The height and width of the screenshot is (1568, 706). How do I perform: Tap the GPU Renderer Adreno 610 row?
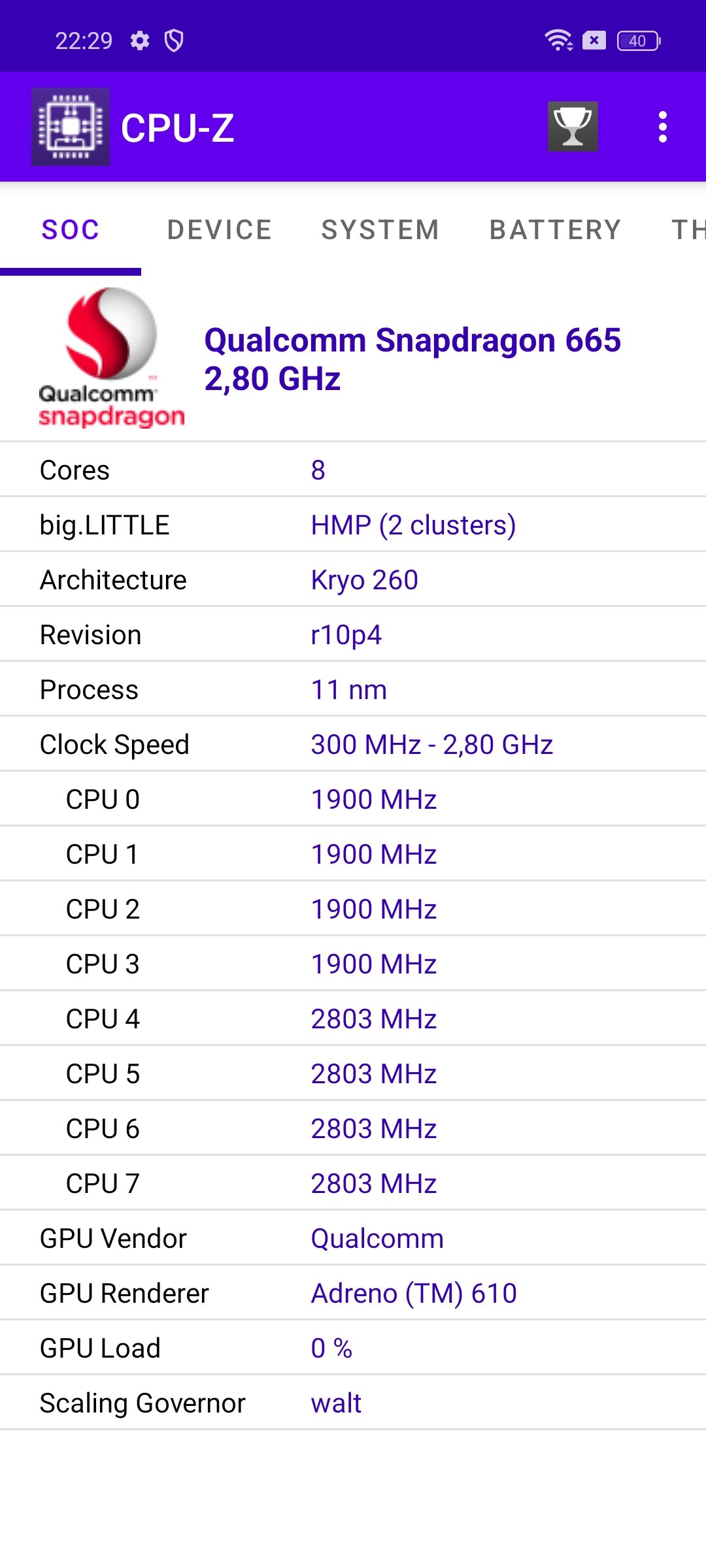click(353, 1293)
